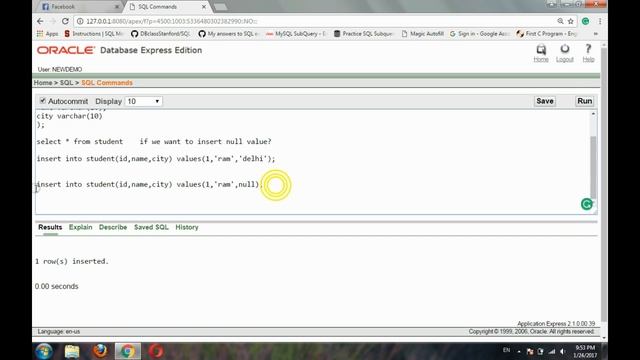Open Instructions SQL bookmark
This screenshot has height=360, width=640.
click(x=93, y=34)
